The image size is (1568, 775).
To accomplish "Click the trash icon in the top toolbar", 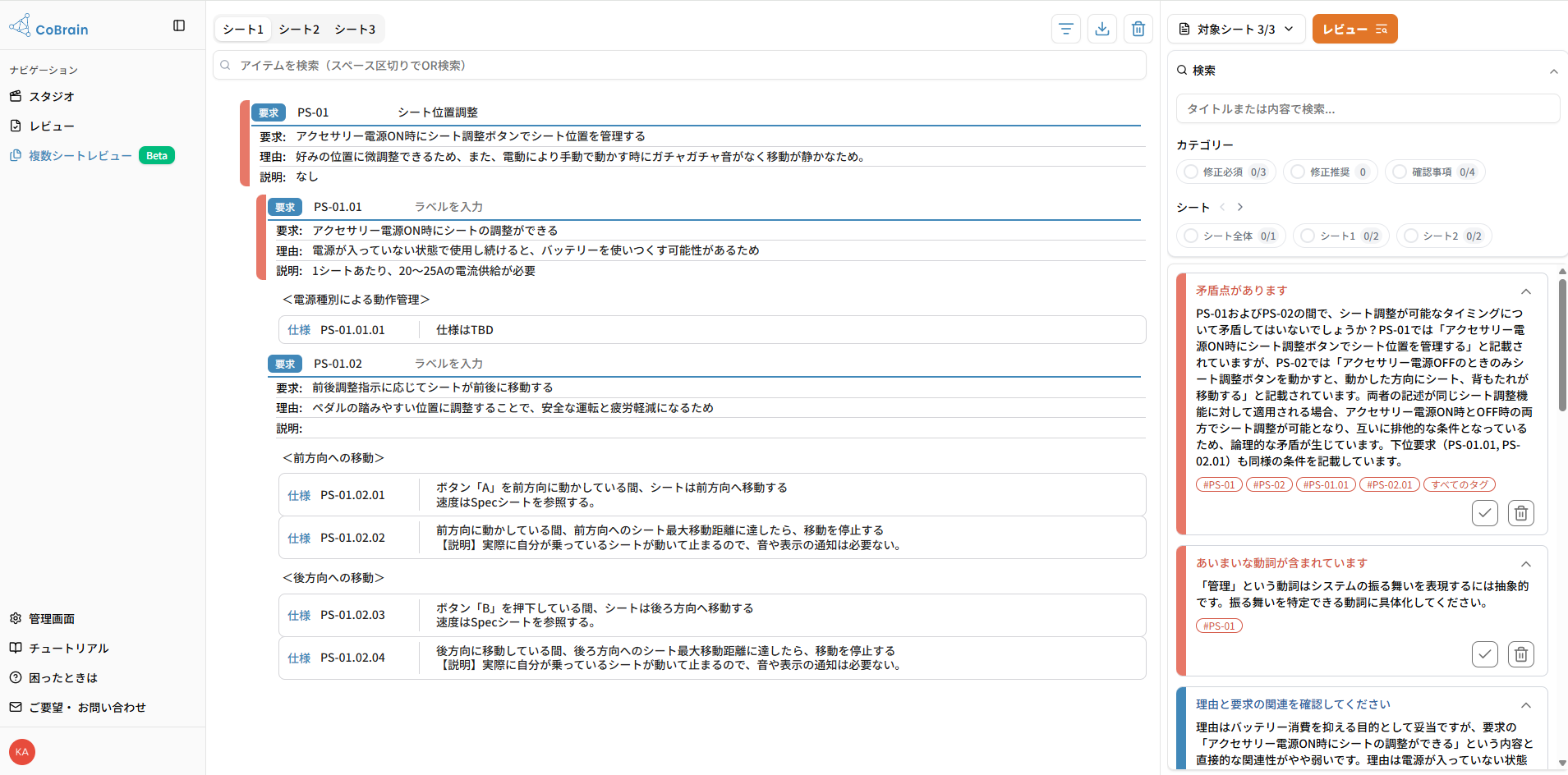I will 1137,29.
